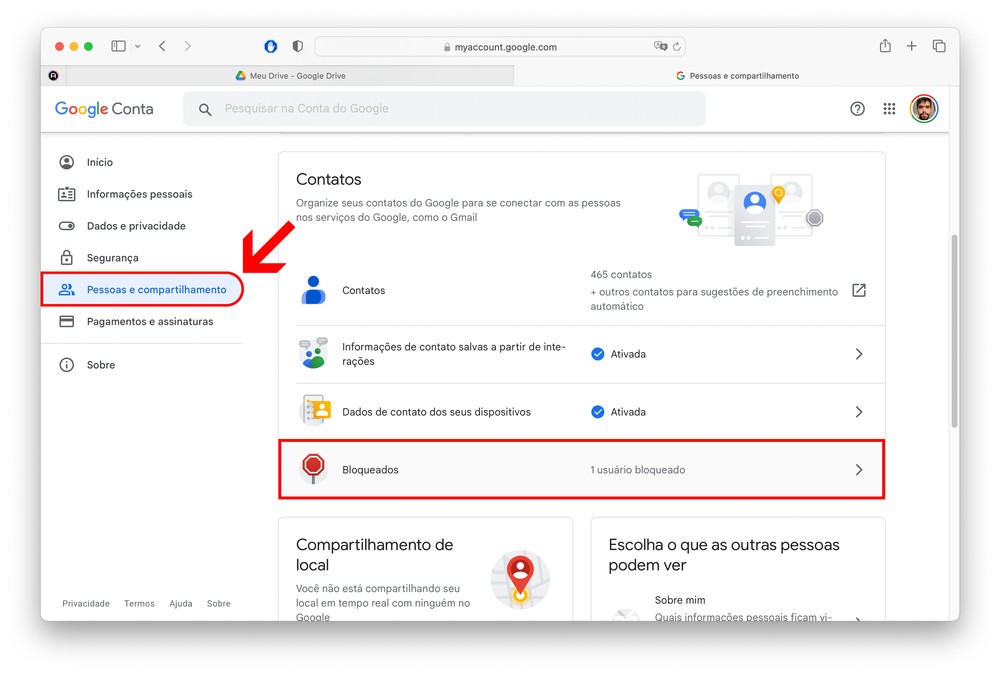Select Pessoas e compartilhamento in the sidebar
This screenshot has width=1000, height=674.
[x=142, y=289]
